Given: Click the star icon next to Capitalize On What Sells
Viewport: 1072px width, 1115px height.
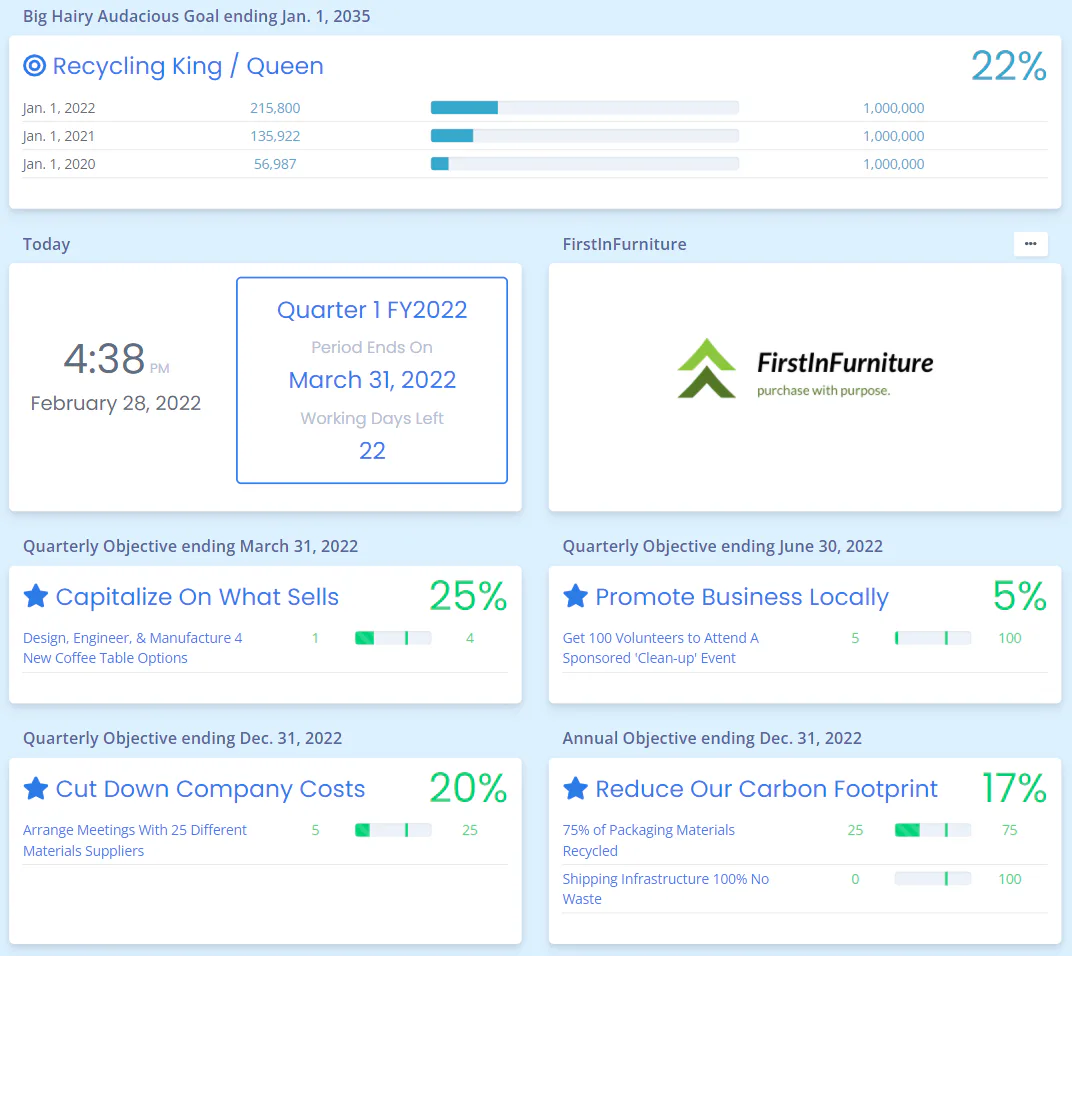Looking at the screenshot, I should coord(36,596).
